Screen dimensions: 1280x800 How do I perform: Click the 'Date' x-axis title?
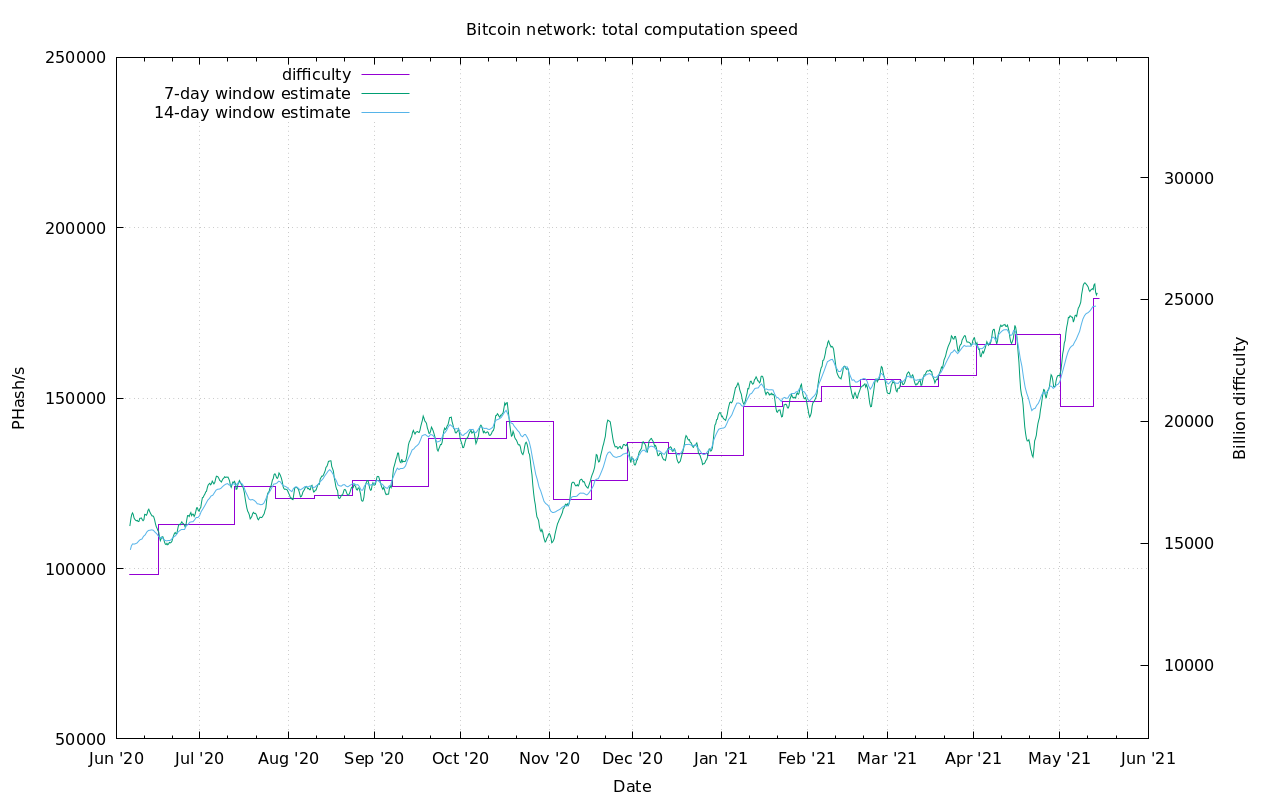click(x=632, y=787)
